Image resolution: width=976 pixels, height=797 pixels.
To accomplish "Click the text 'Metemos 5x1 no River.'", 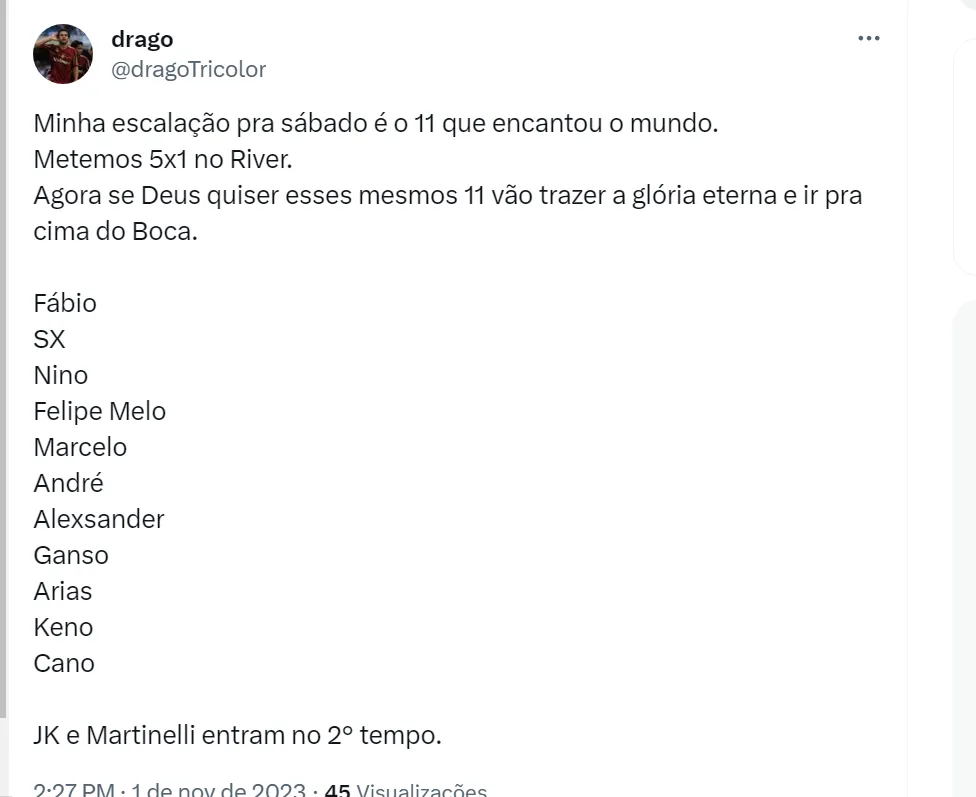I will point(166,160).
